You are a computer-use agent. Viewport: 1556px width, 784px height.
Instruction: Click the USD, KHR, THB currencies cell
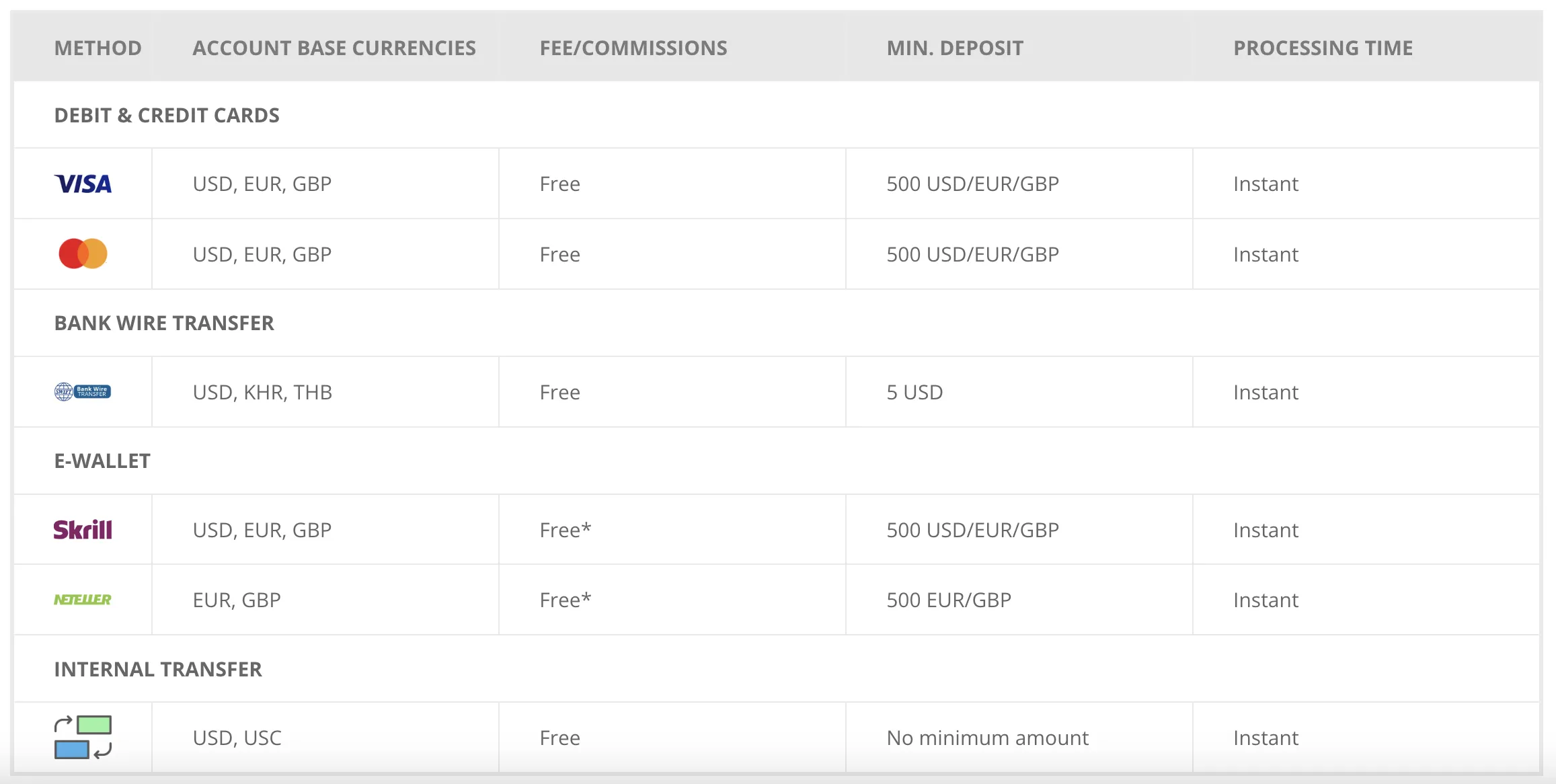coord(325,392)
